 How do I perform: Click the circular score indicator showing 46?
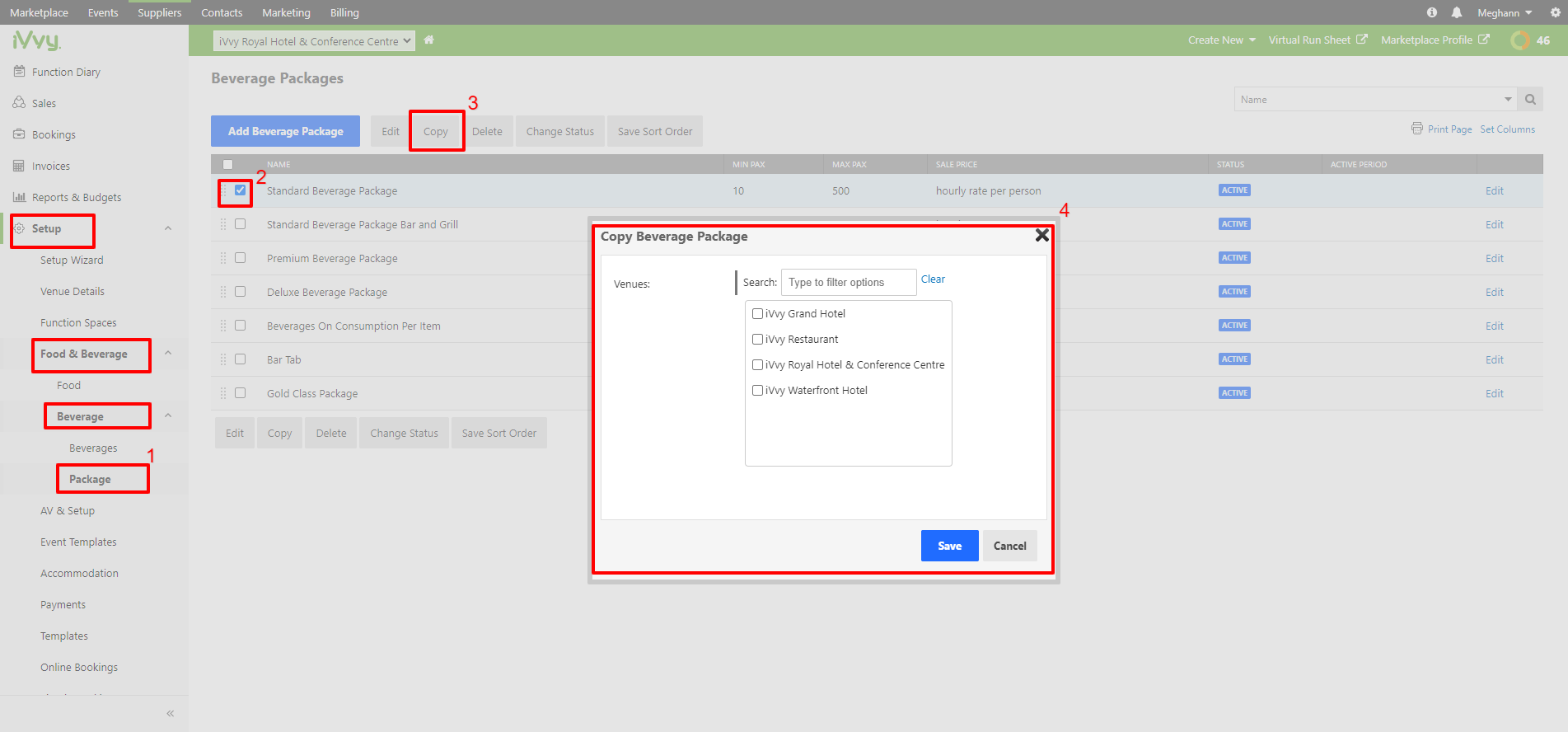pos(1520,40)
